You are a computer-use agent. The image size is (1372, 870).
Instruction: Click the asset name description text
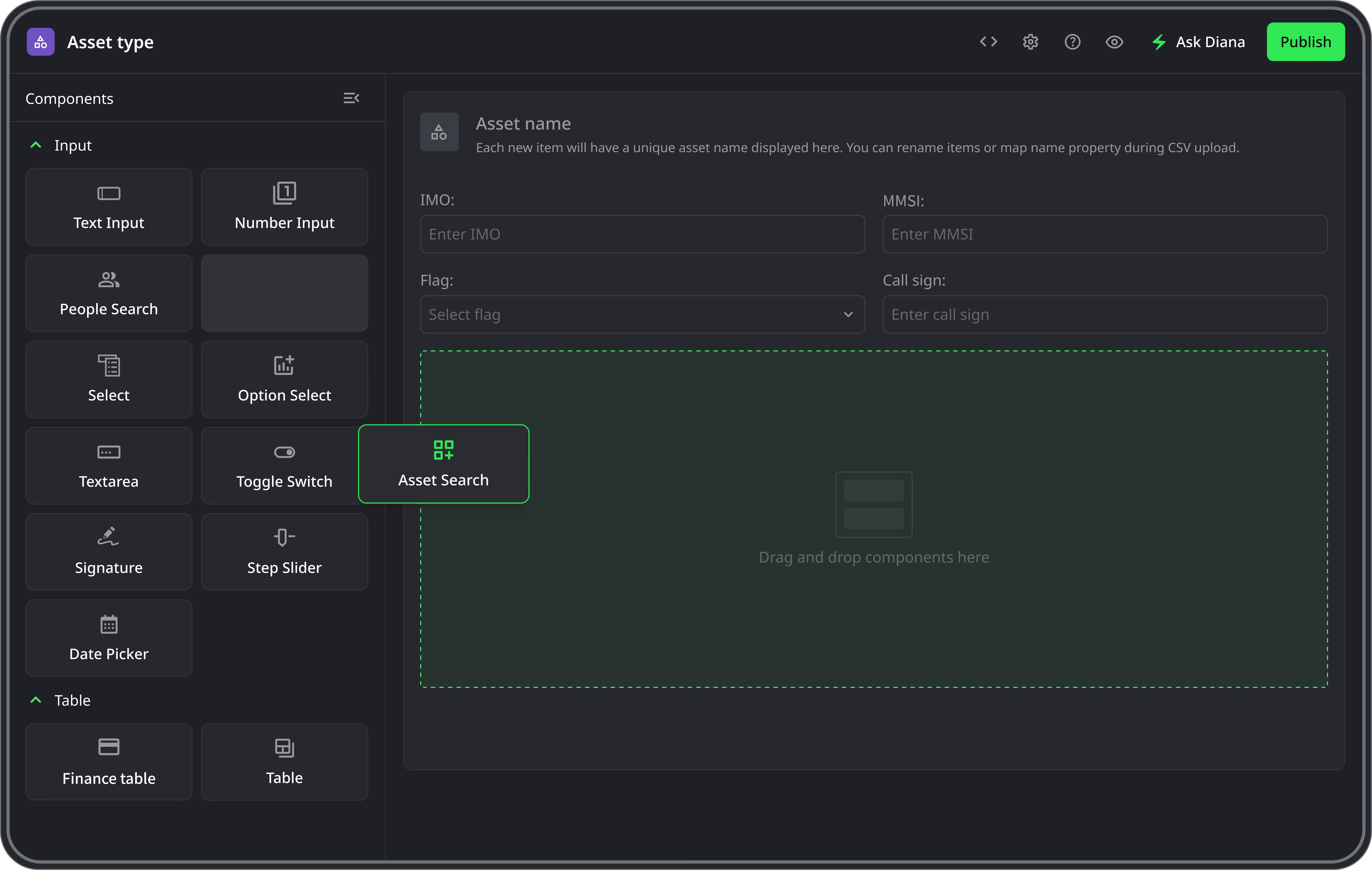[x=857, y=148]
